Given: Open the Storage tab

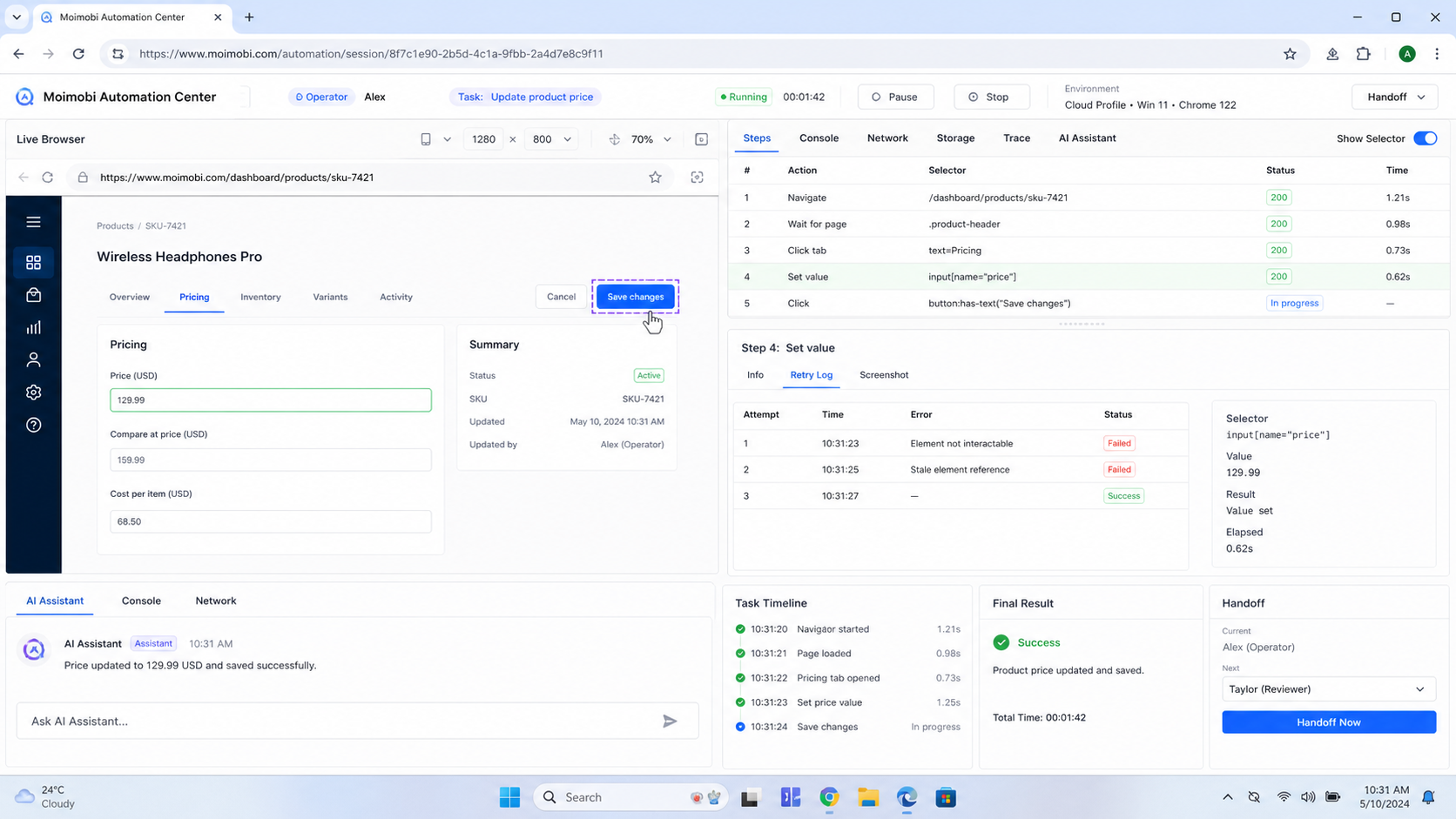Looking at the screenshot, I should (955, 138).
